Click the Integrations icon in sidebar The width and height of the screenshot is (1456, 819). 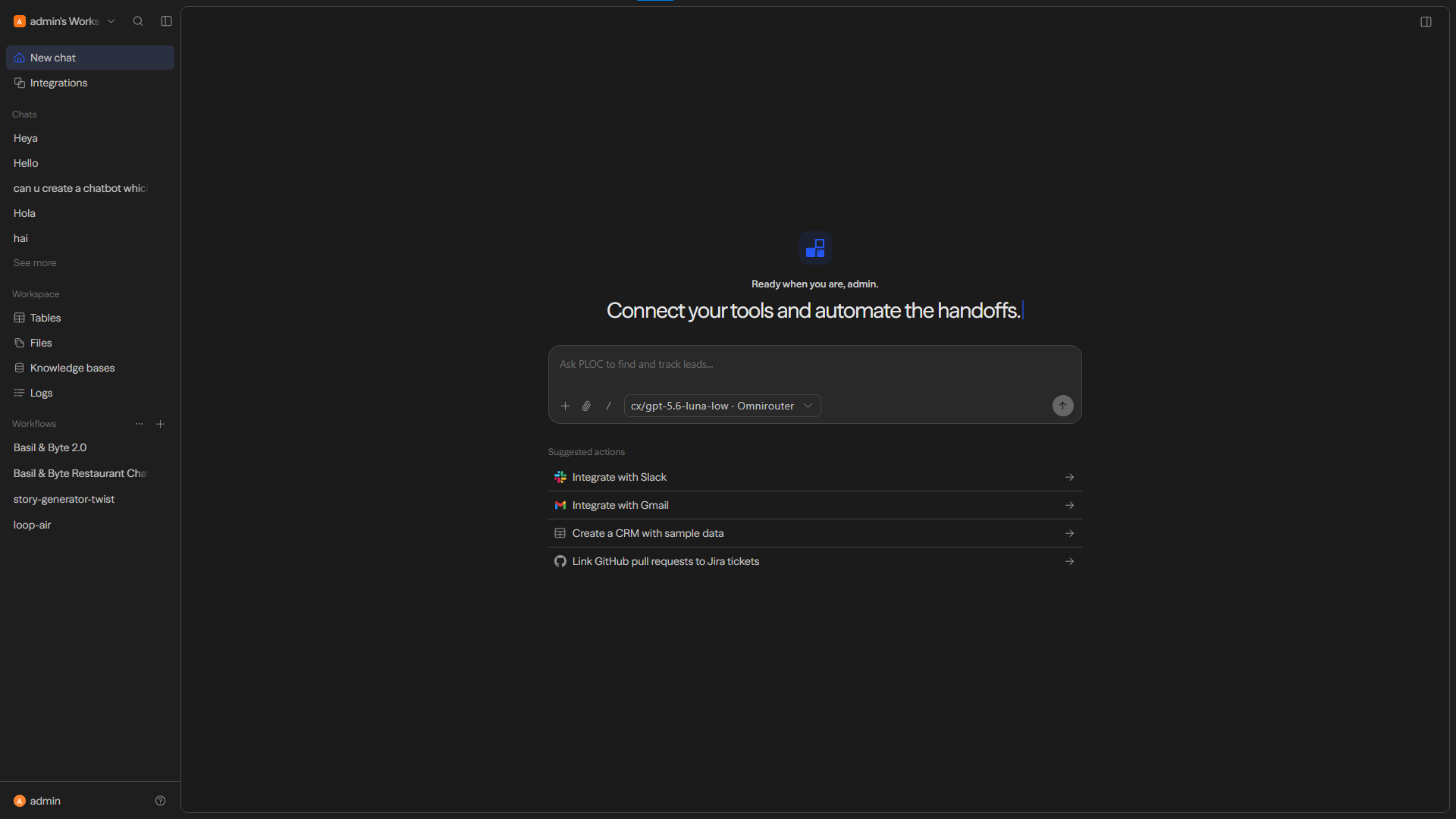(20, 83)
